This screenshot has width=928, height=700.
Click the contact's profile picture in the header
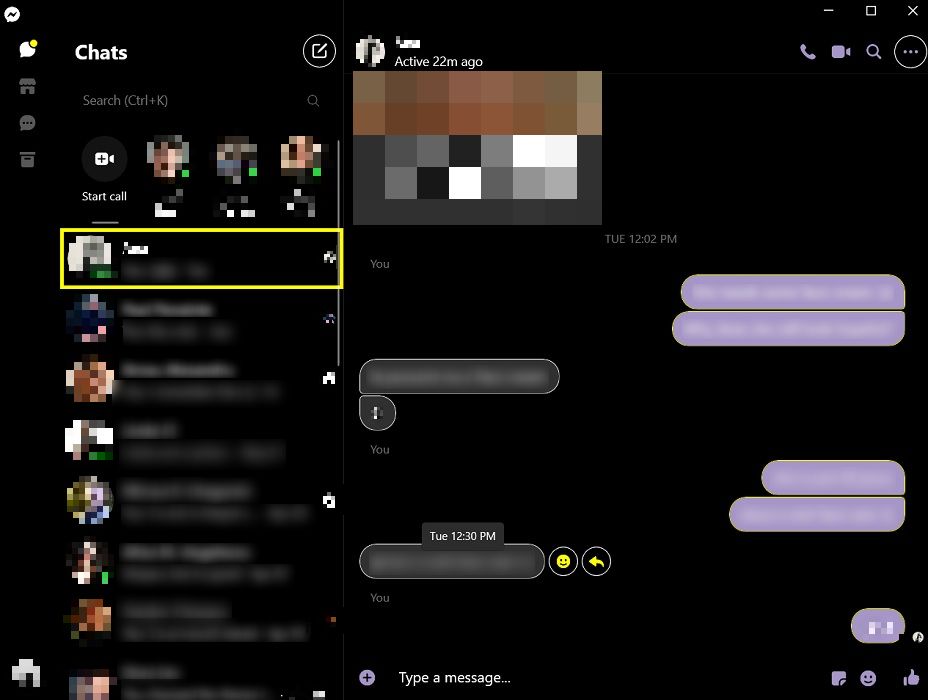click(x=370, y=51)
